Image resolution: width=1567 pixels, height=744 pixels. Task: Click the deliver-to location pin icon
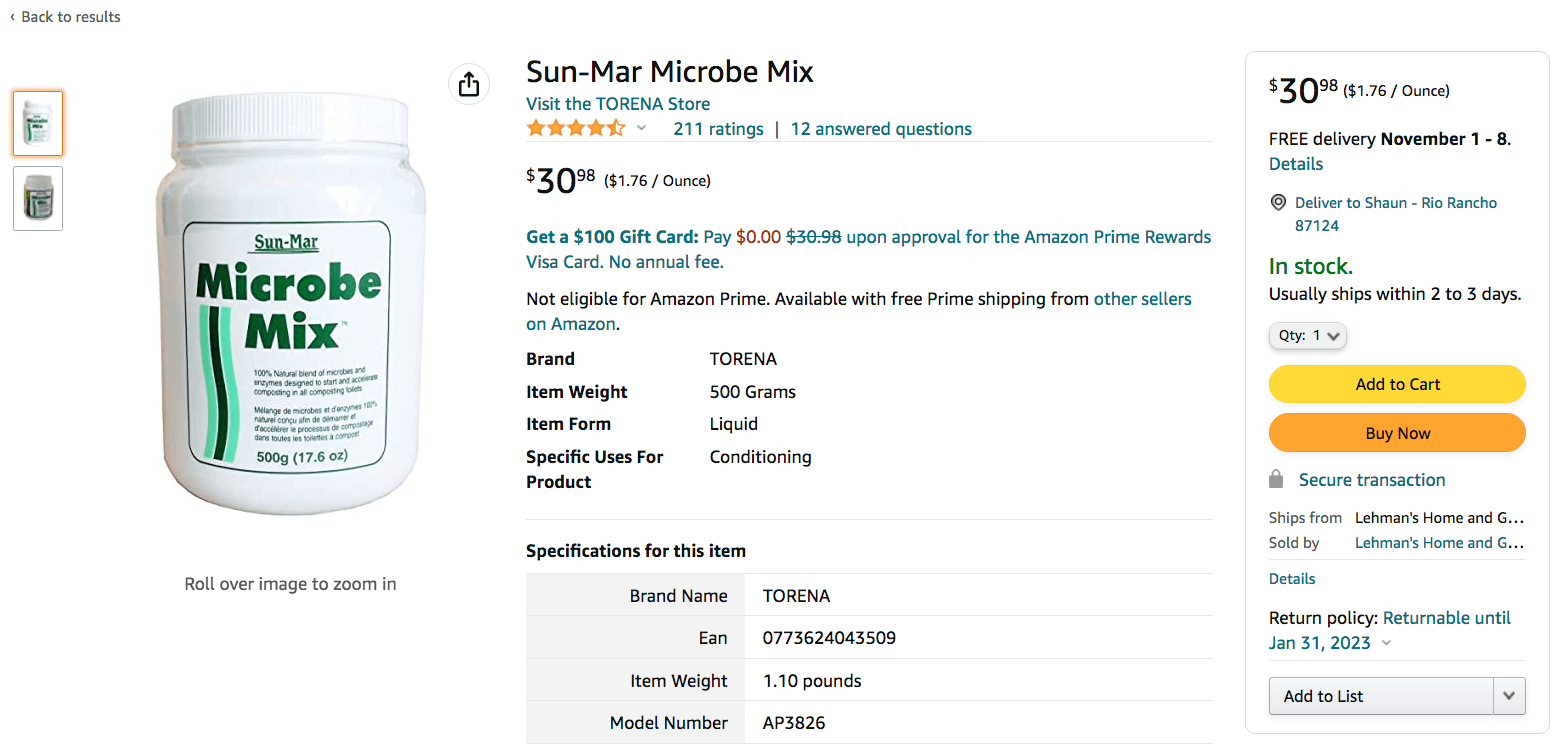1278,203
